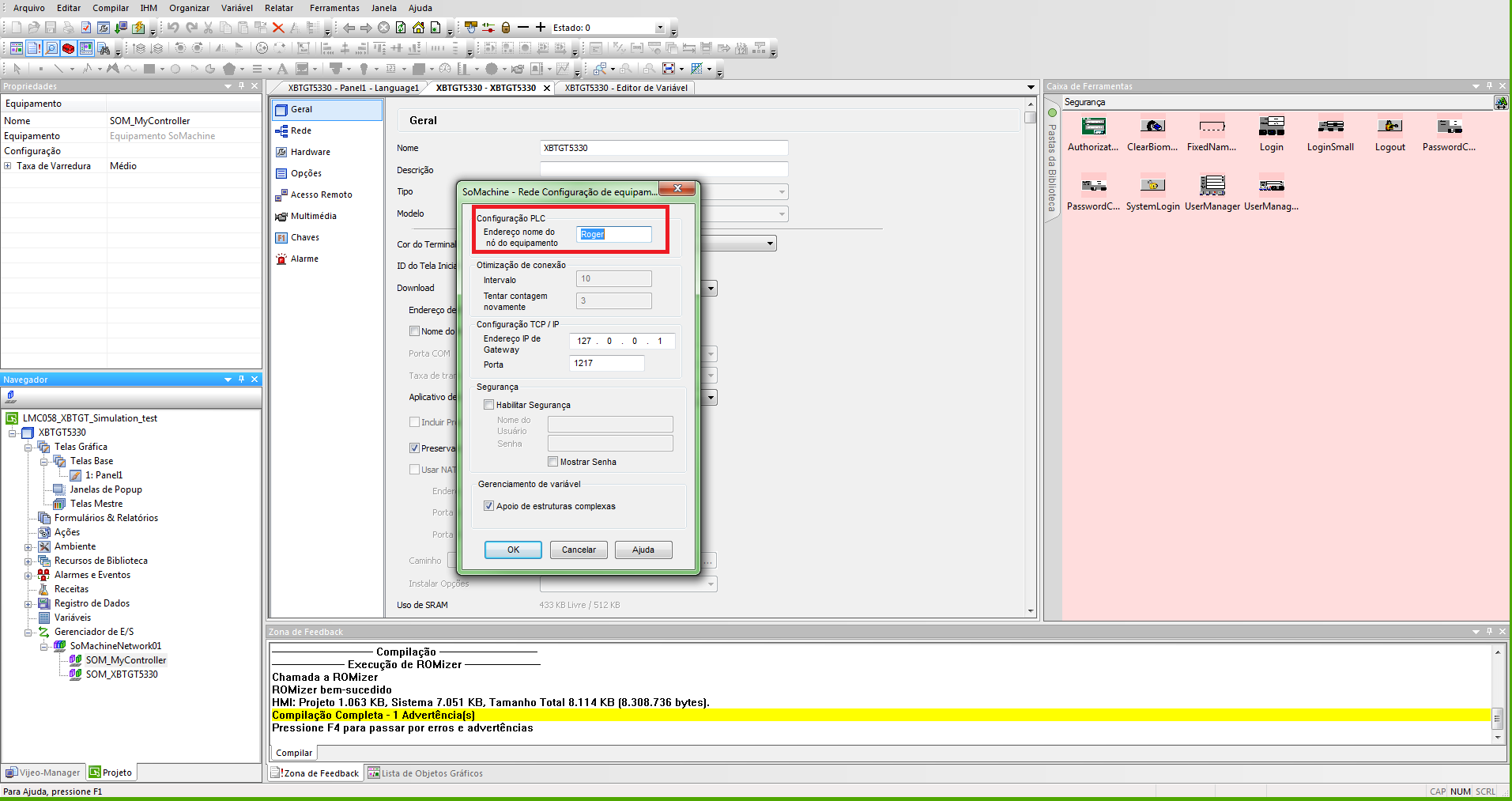
Task: Enable the Habilitar Segurança checkbox
Action: (489, 405)
